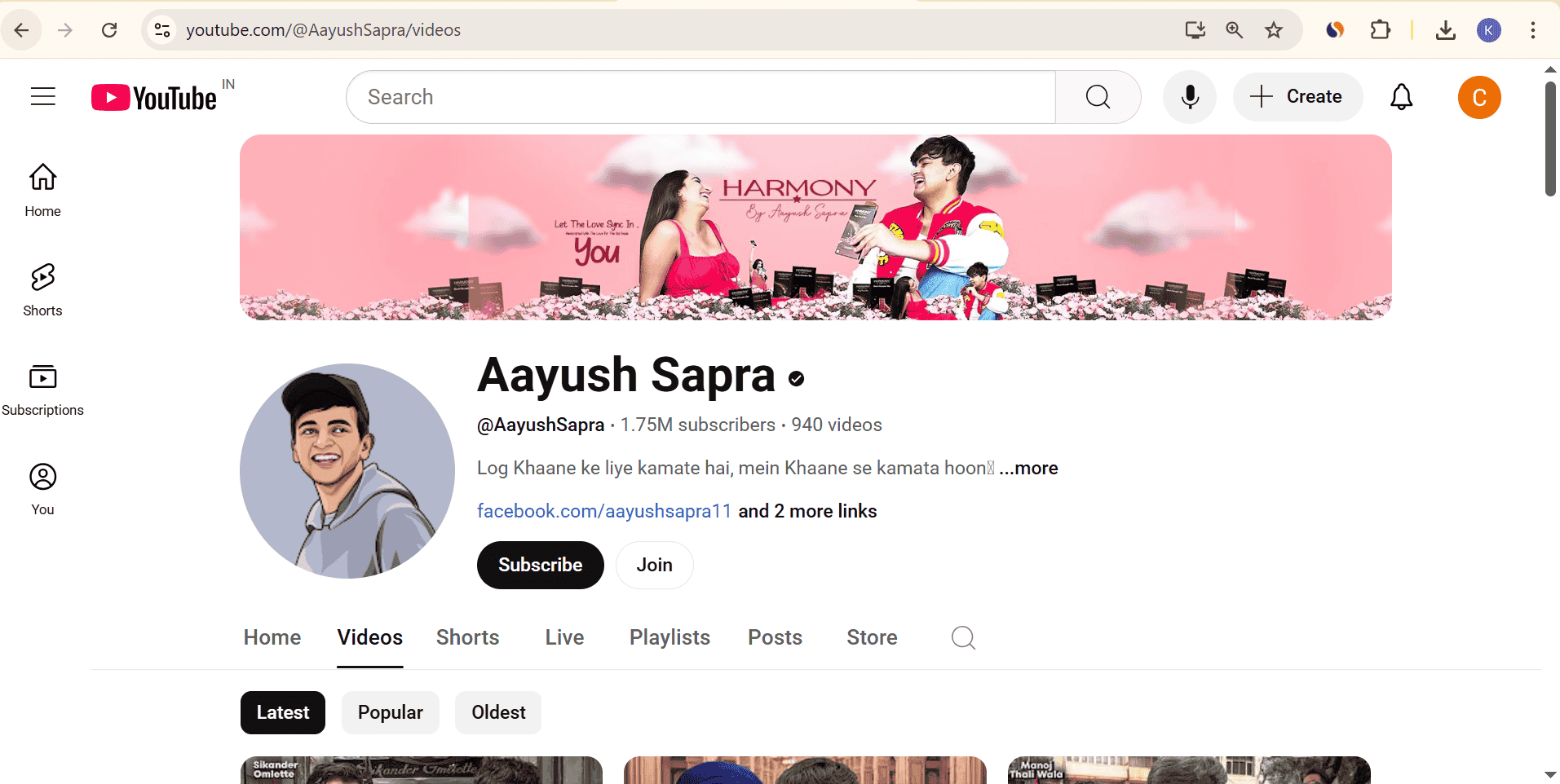Select the Popular sort chip
Viewport: 1560px width, 784px height.
[x=390, y=712]
